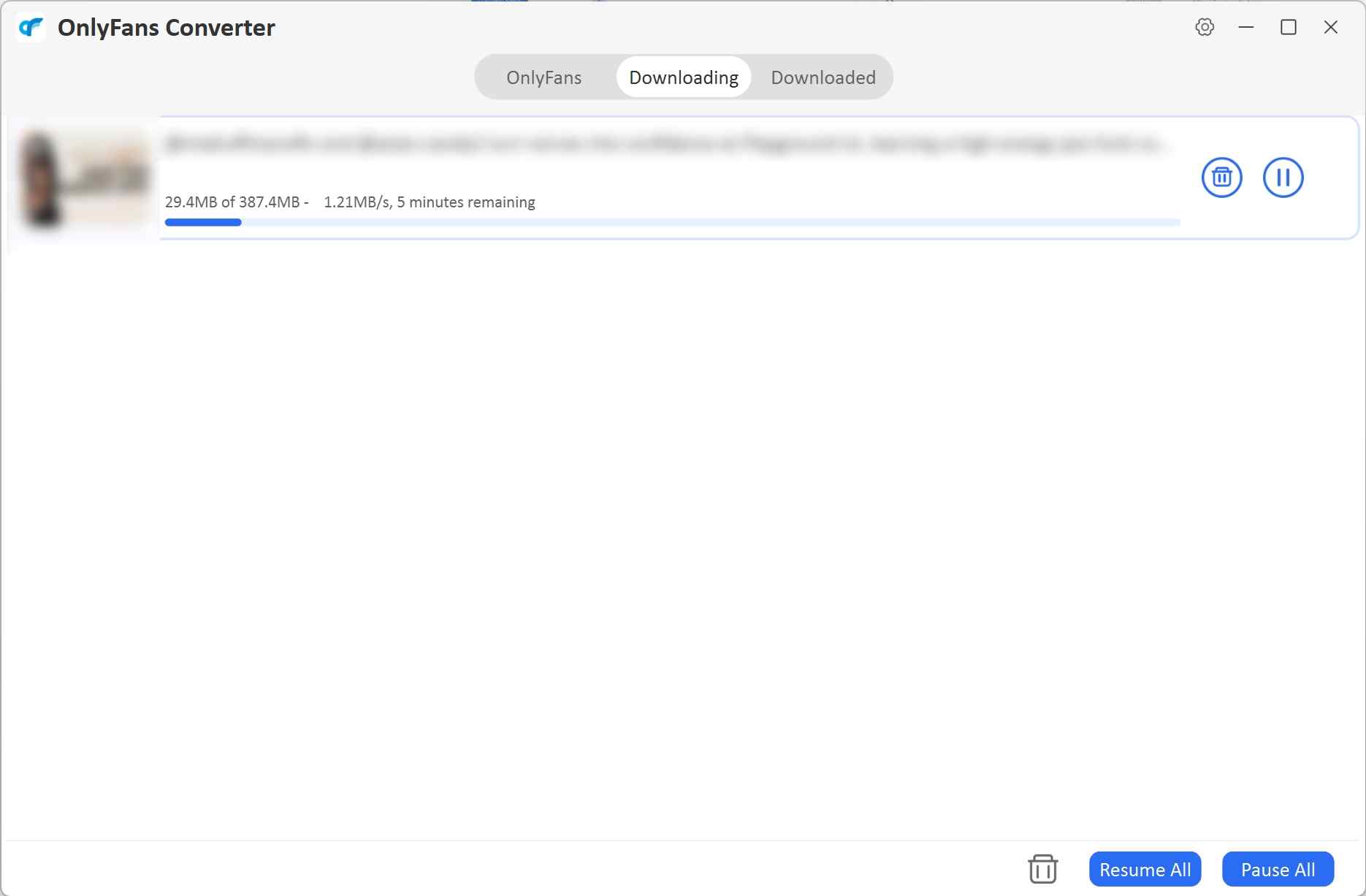Clear all downloads using bottom trash icon
1366x896 pixels.
pyautogui.click(x=1042, y=869)
